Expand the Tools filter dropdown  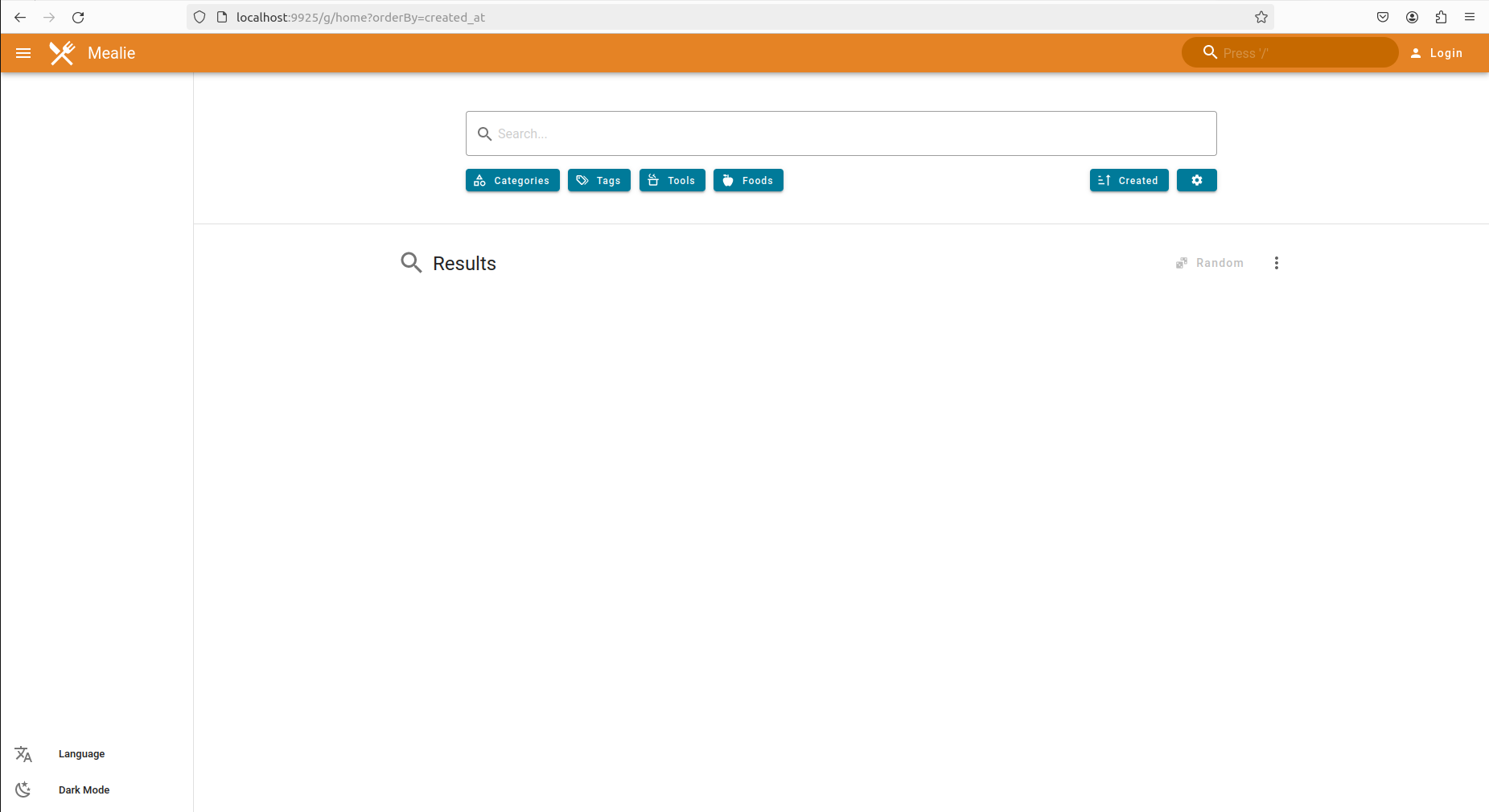[x=672, y=180]
